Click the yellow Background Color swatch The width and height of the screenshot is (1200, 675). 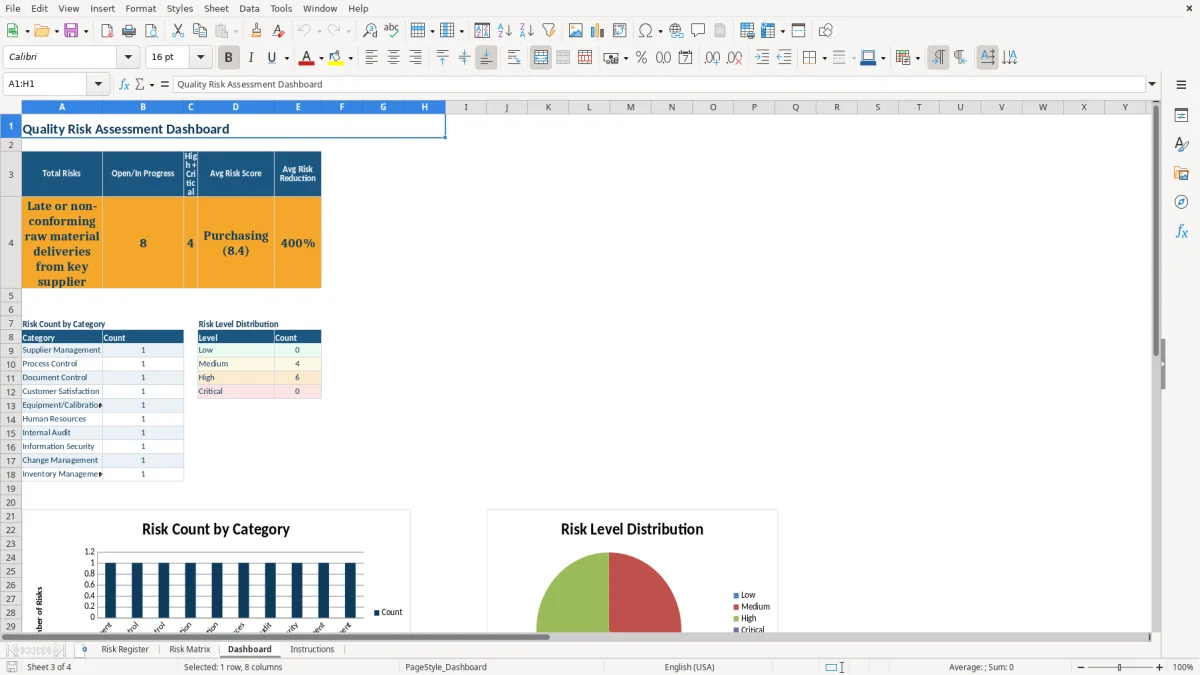(336, 58)
